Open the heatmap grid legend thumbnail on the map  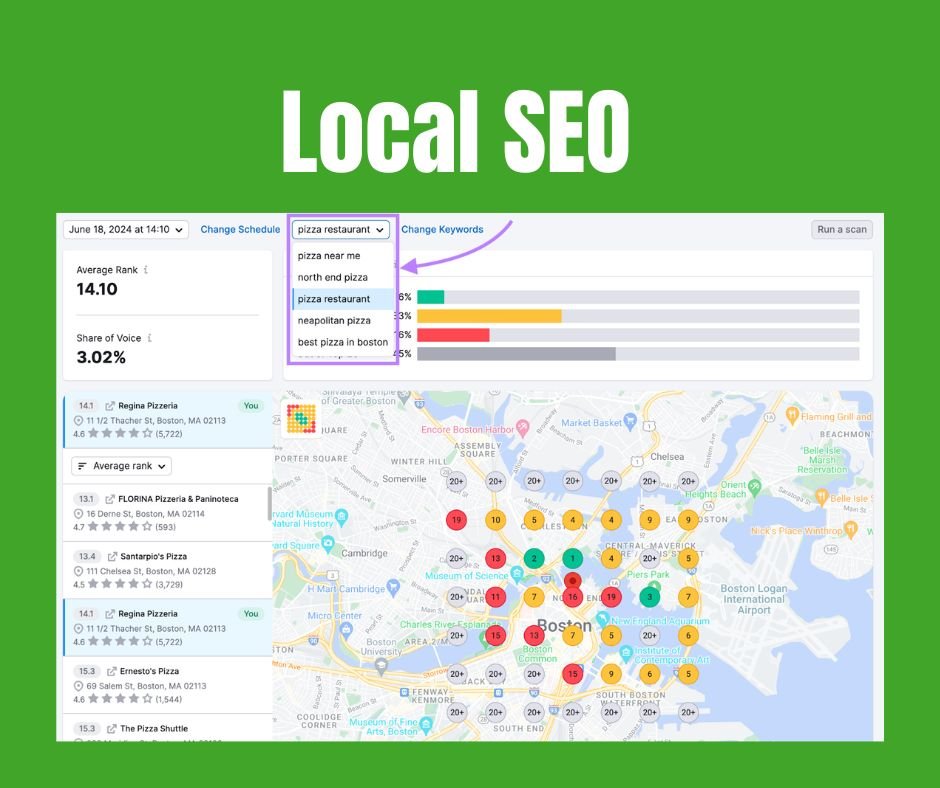pos(301,419)
